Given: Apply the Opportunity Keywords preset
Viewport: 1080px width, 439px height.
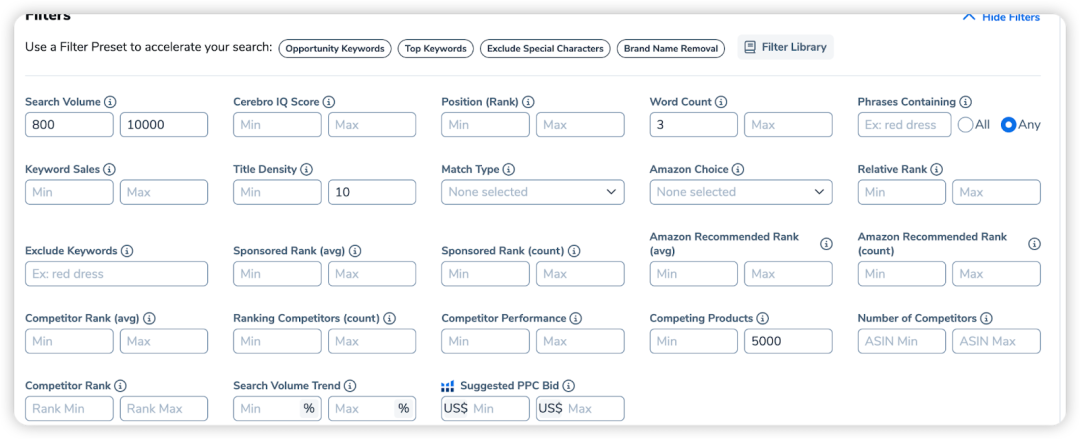Looking at the screenshot, I should pos(334,48).
